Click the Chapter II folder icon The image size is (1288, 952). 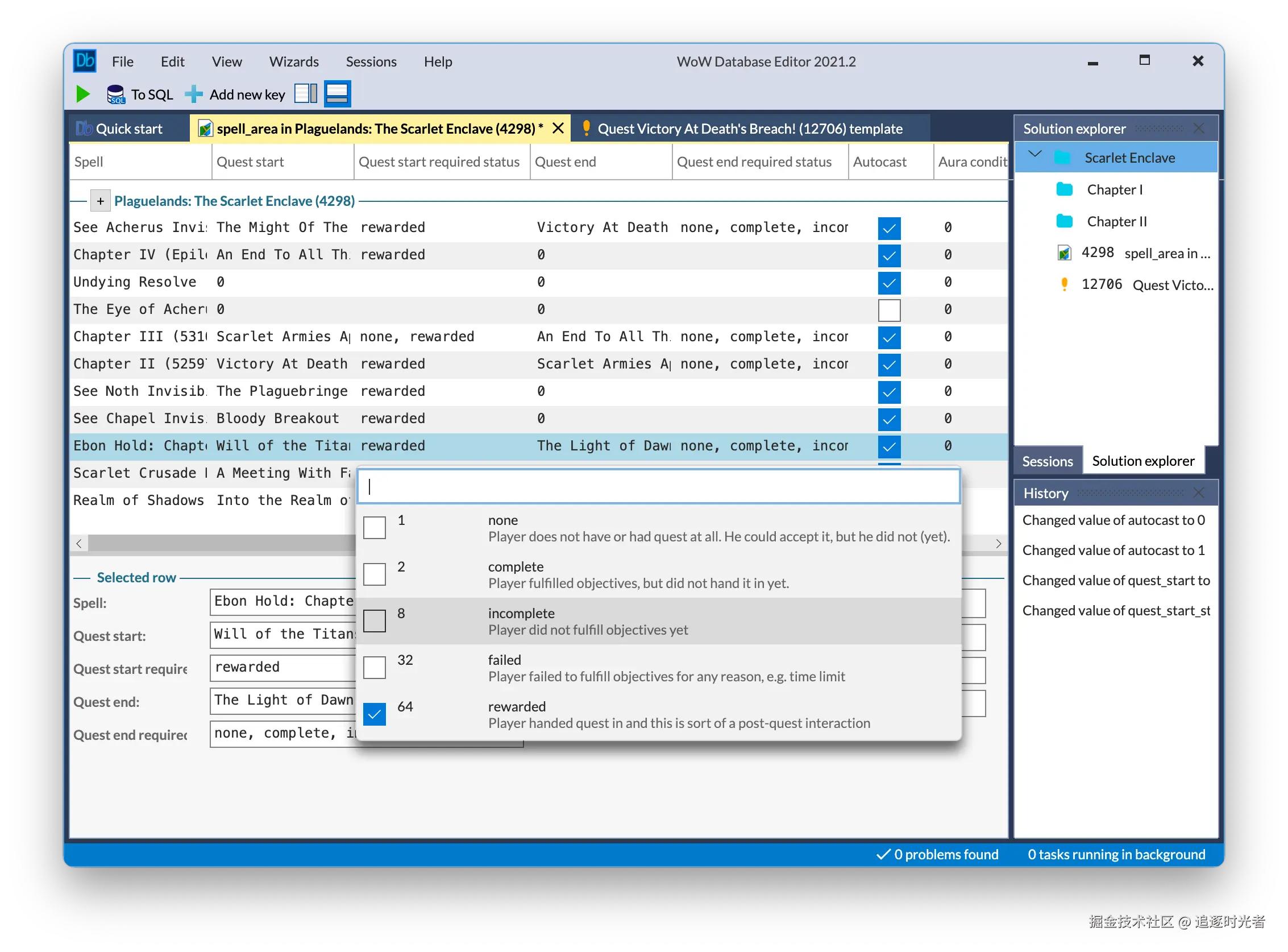point(1065,221)
